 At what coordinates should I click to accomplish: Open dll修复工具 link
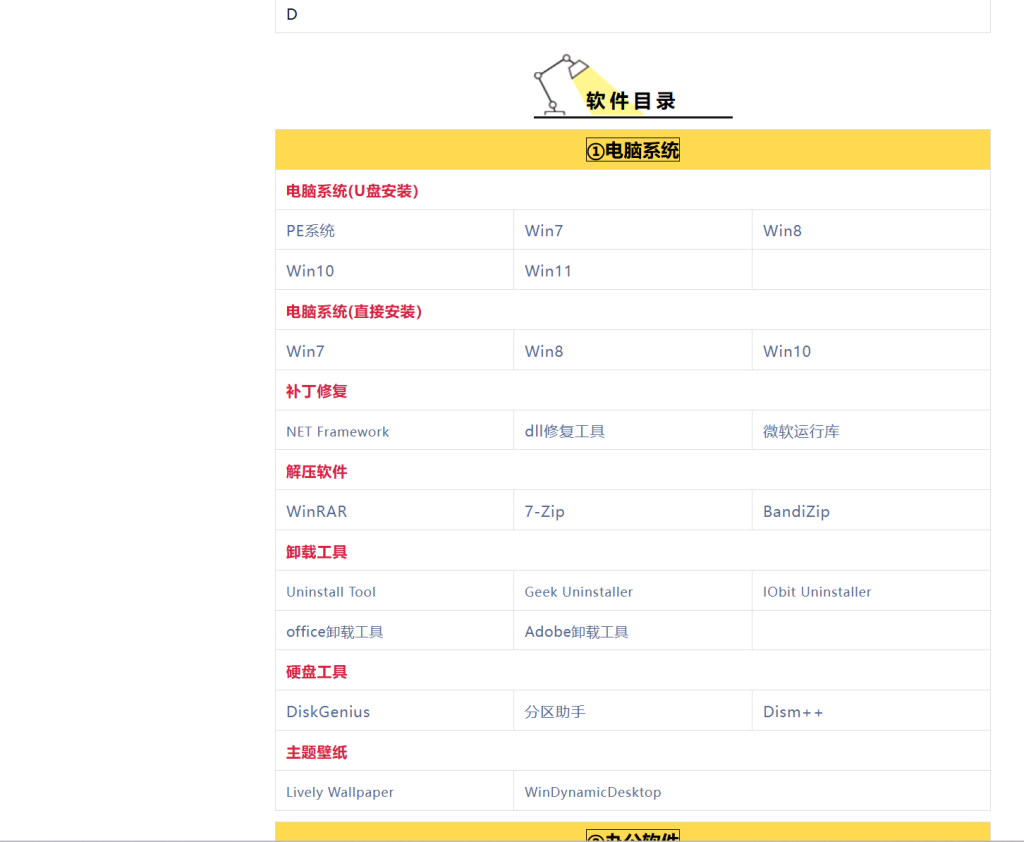coord(565,432)
